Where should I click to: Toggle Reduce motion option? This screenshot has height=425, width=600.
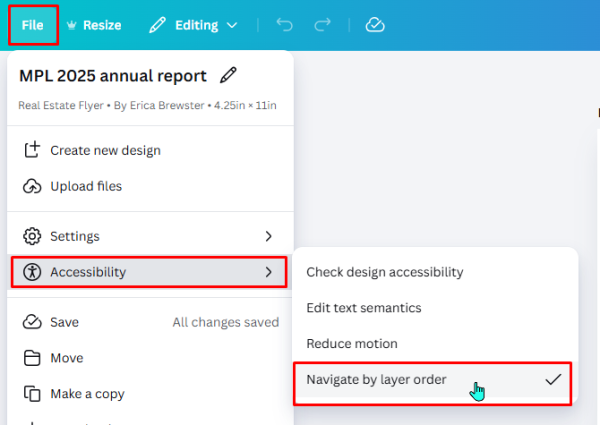click(x=435, y=344)
